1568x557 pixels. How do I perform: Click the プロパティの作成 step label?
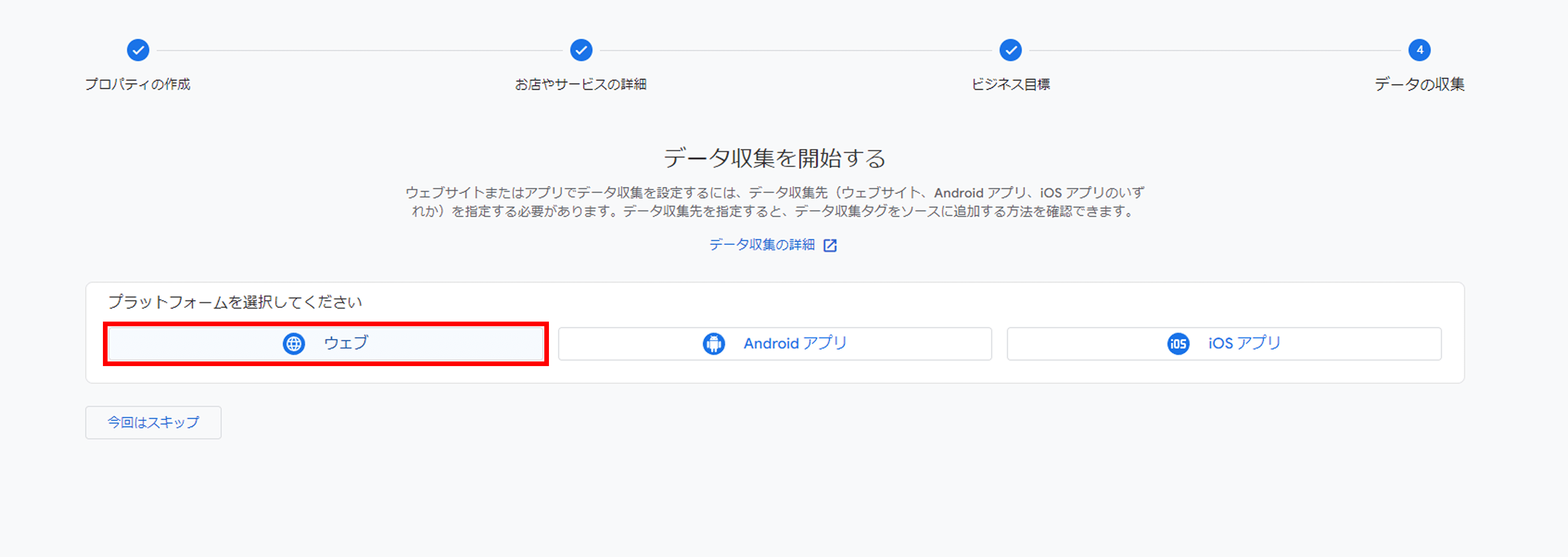[138, 84]
